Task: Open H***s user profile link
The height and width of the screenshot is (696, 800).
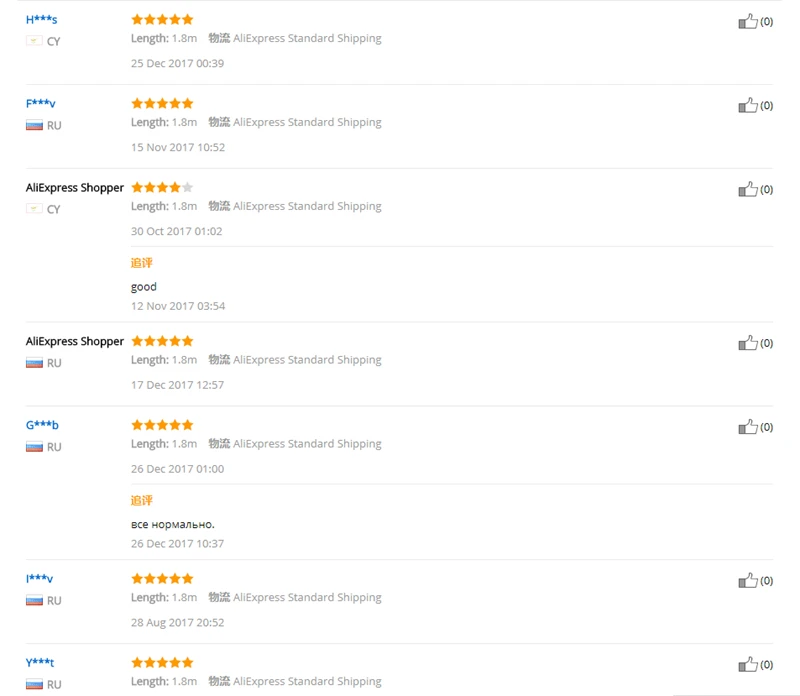Action: [x=41, y=20]
